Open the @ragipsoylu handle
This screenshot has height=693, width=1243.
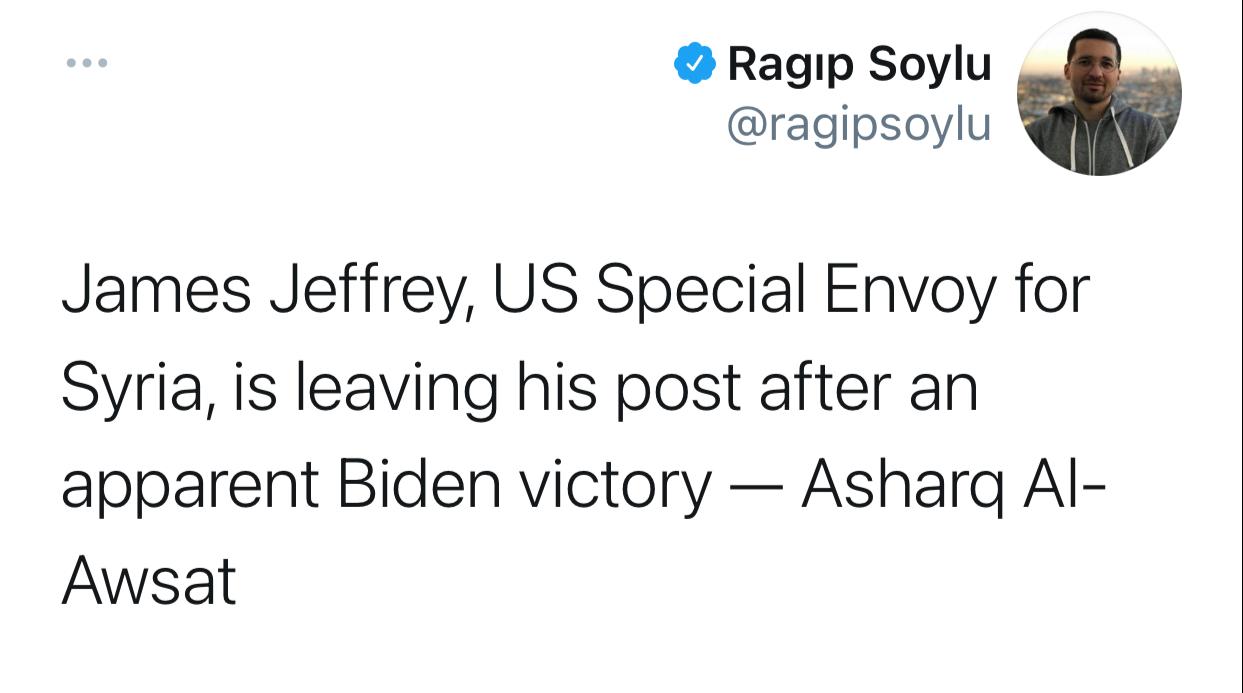tap(859, 125)
